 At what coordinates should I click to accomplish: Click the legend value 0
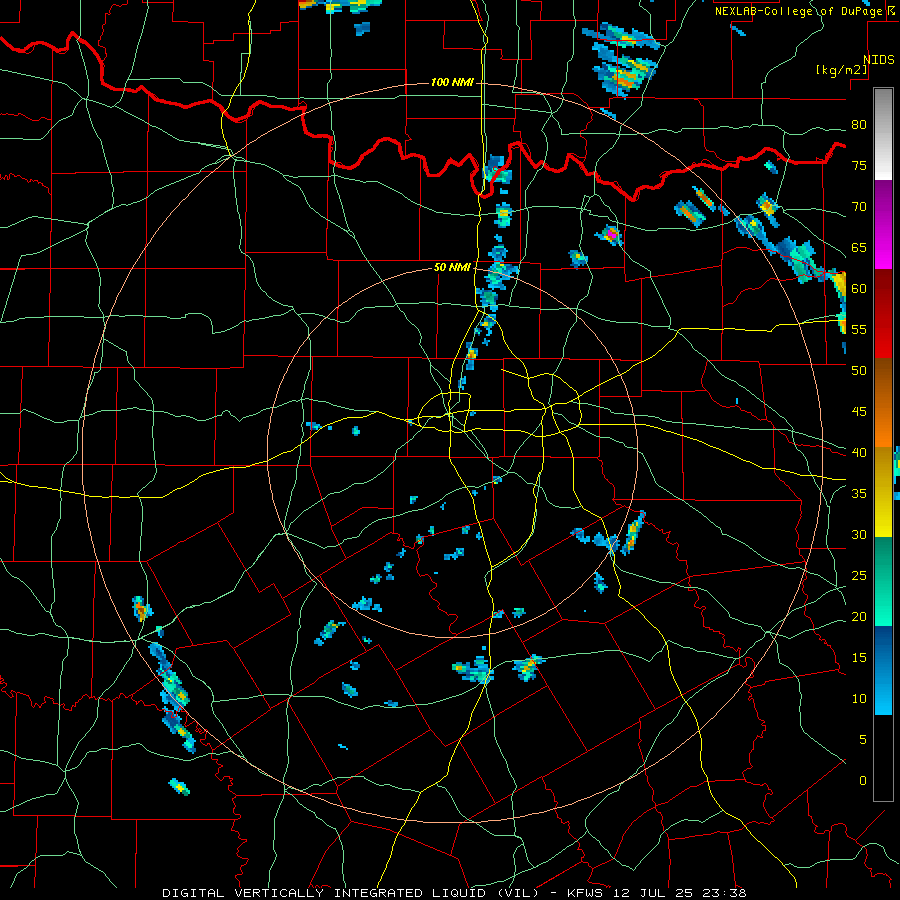863,781
